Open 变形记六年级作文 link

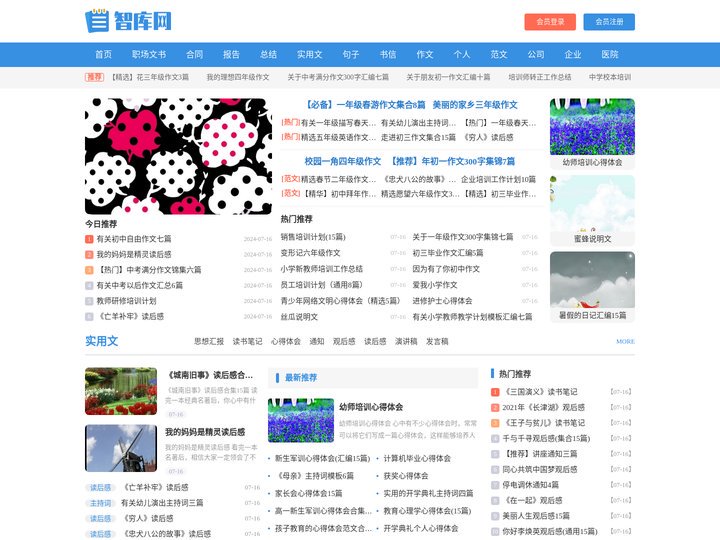310,253
